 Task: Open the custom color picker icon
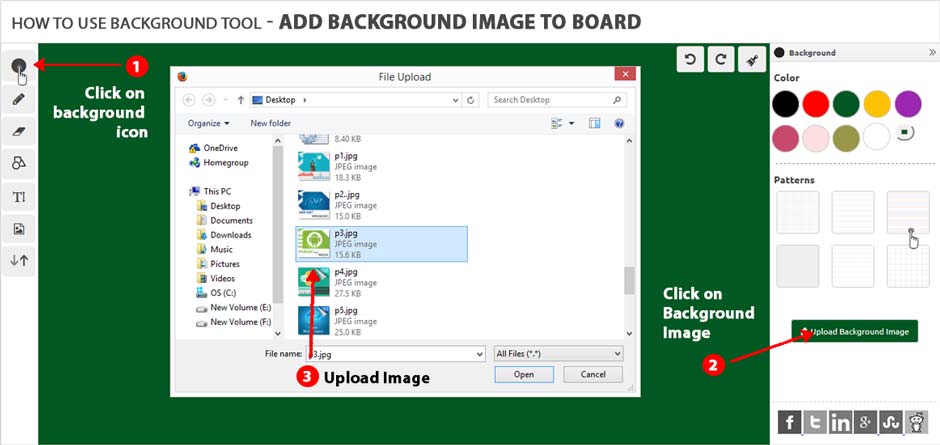point(905,133)
